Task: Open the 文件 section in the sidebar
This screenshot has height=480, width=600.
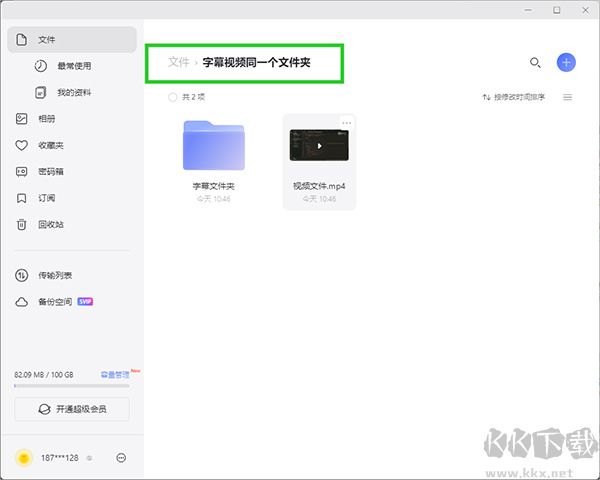Action: pos(72,39)
